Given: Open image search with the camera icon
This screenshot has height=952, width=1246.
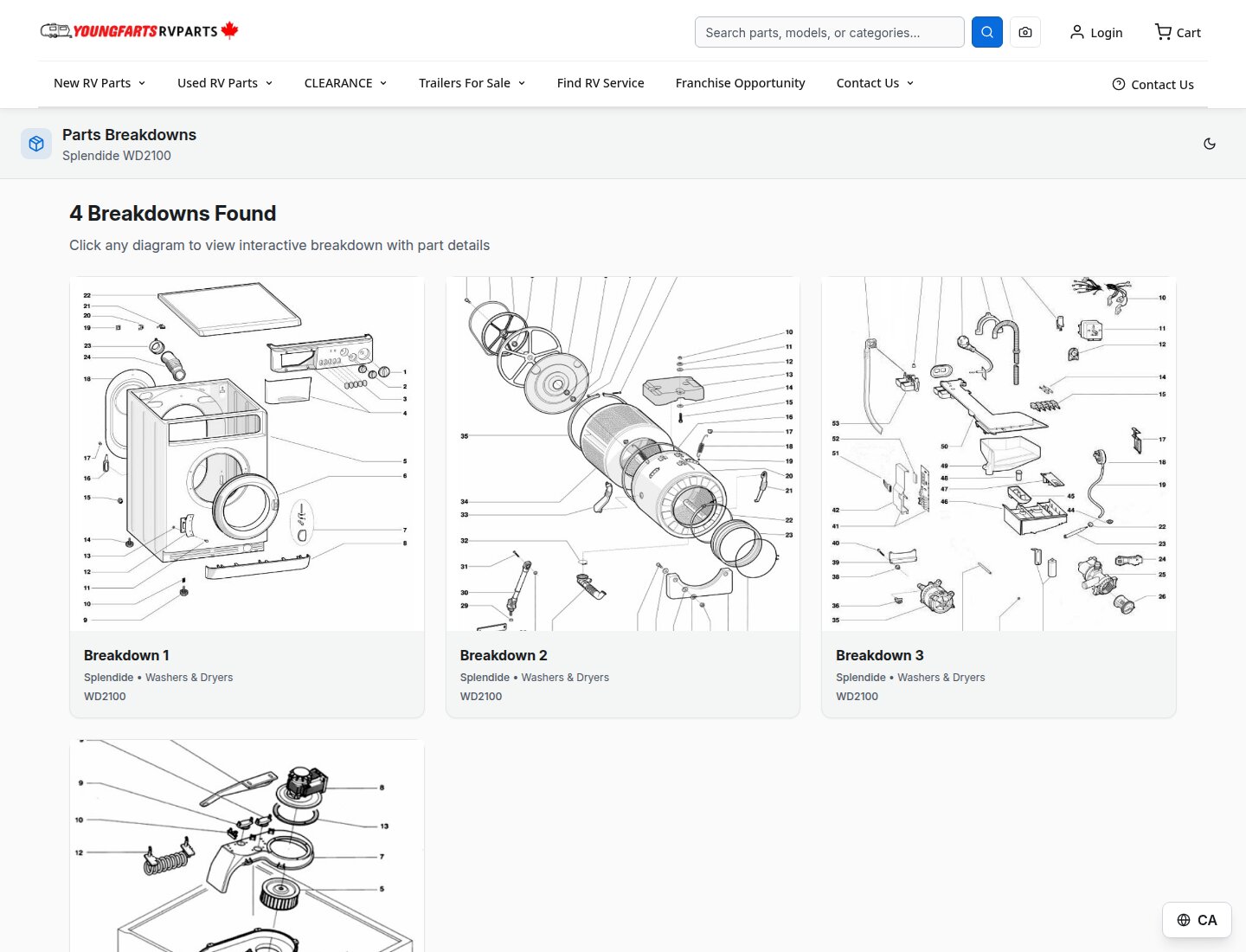Looking at the screenshot, I should pyautogui.click(x=1025, y=32).
